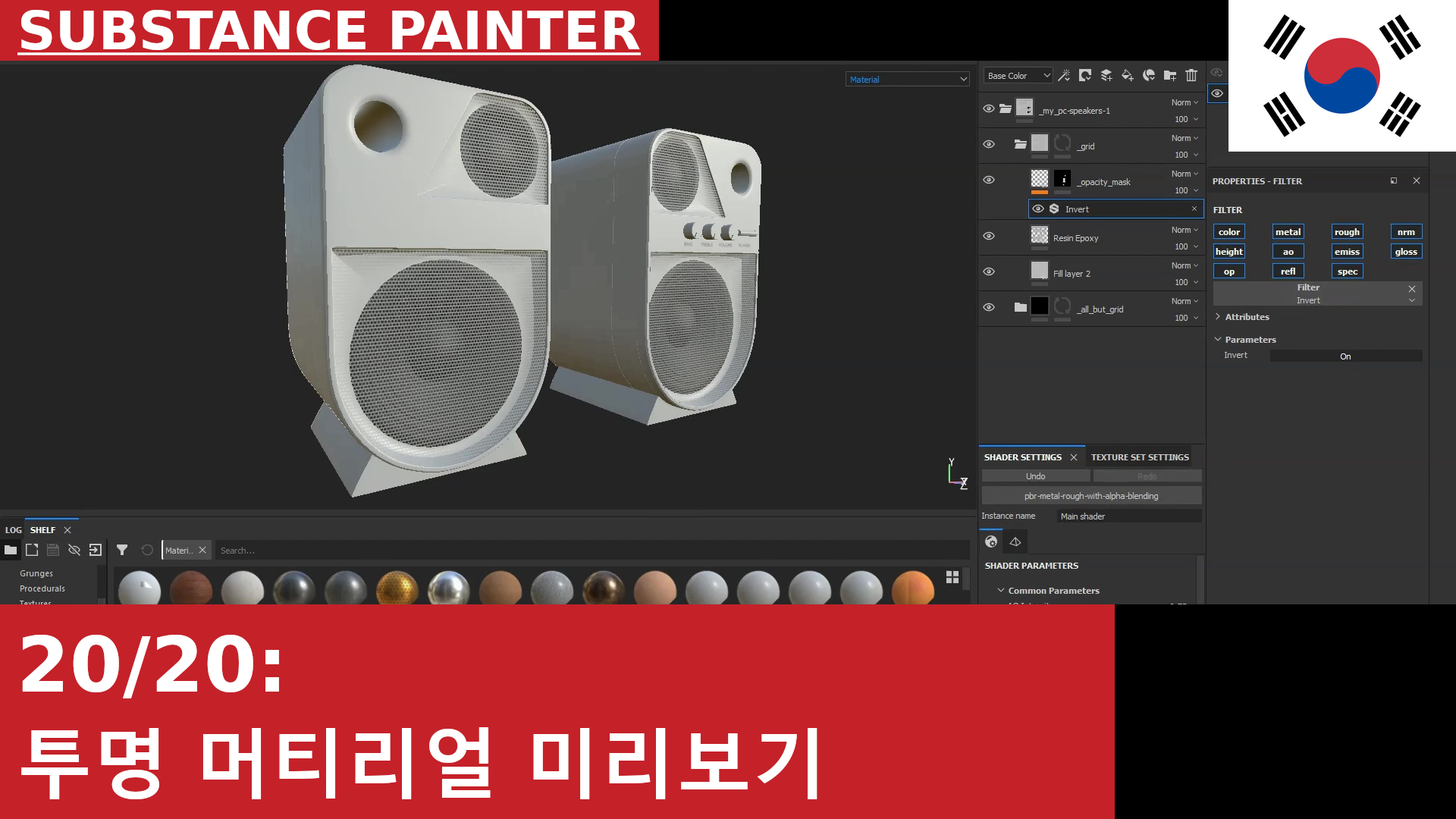Select the Shelf tab
The height and width of the screenshot is (819, 1456).
(42, 530)
